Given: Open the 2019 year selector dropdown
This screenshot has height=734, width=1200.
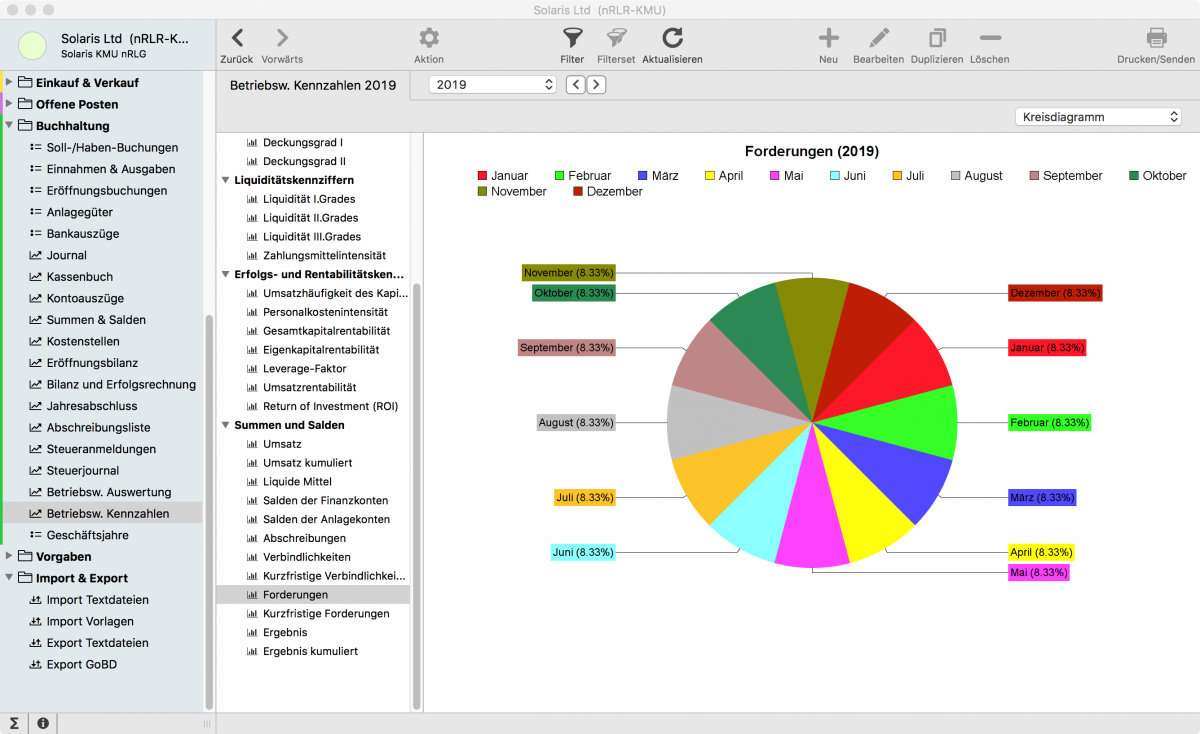Looking at the screenshot, I should pos(492,85).
